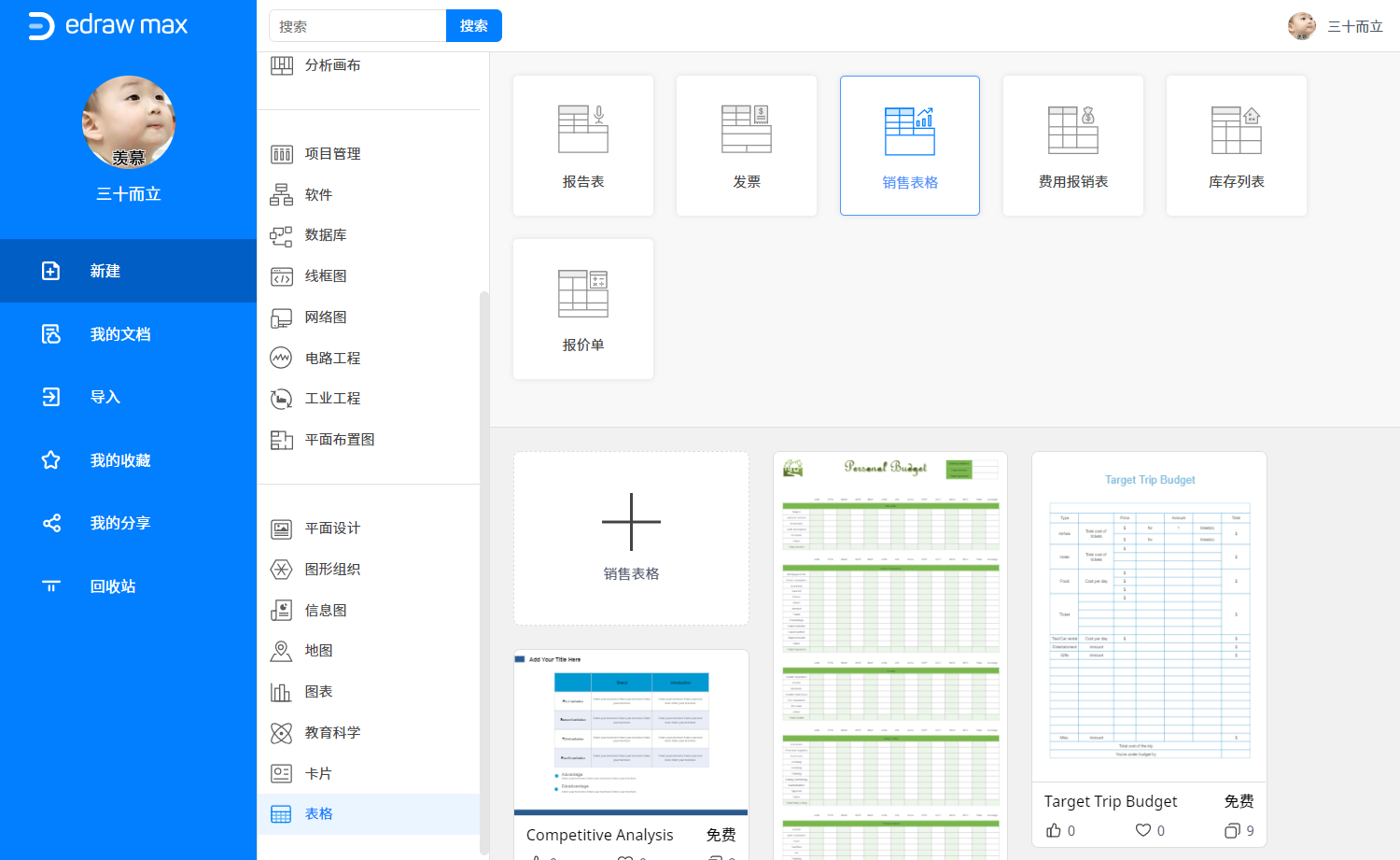The width and height of the screenshot is (1400, 860).
Task: Select the 平面布置图 category icon
Action: coord(281,439)
